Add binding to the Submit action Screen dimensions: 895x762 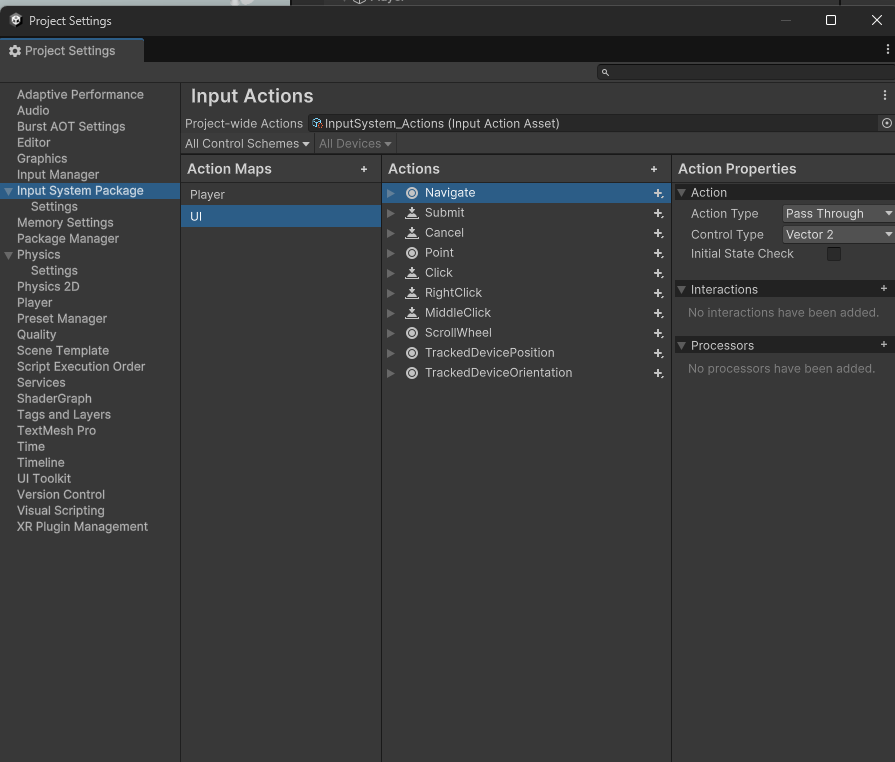(658, 213)
